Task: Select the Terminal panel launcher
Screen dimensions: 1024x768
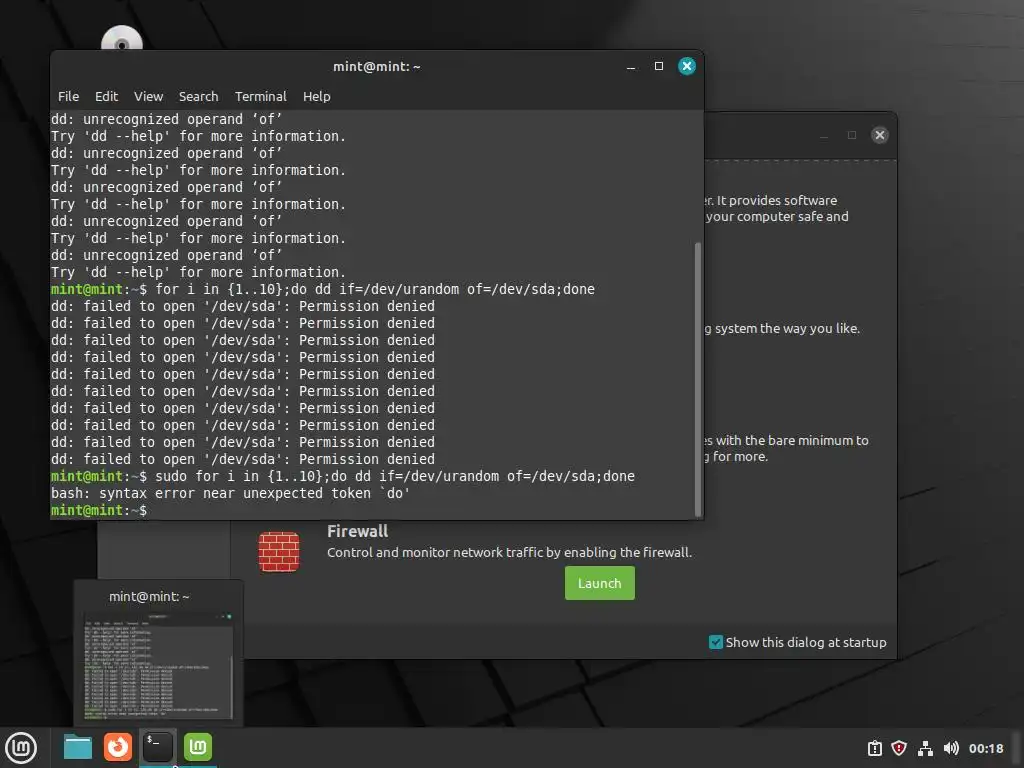Action: pyautogui.click(x=157, y=747)
